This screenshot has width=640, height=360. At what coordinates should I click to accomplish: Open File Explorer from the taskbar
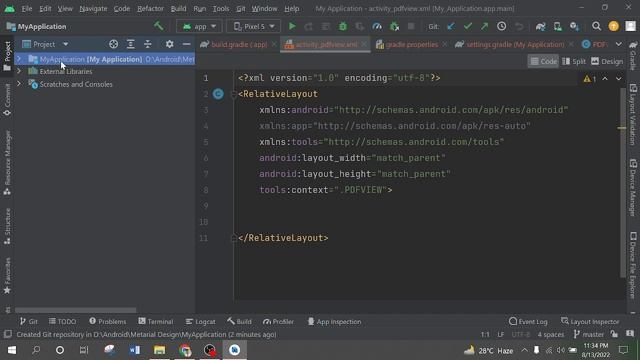160,350
